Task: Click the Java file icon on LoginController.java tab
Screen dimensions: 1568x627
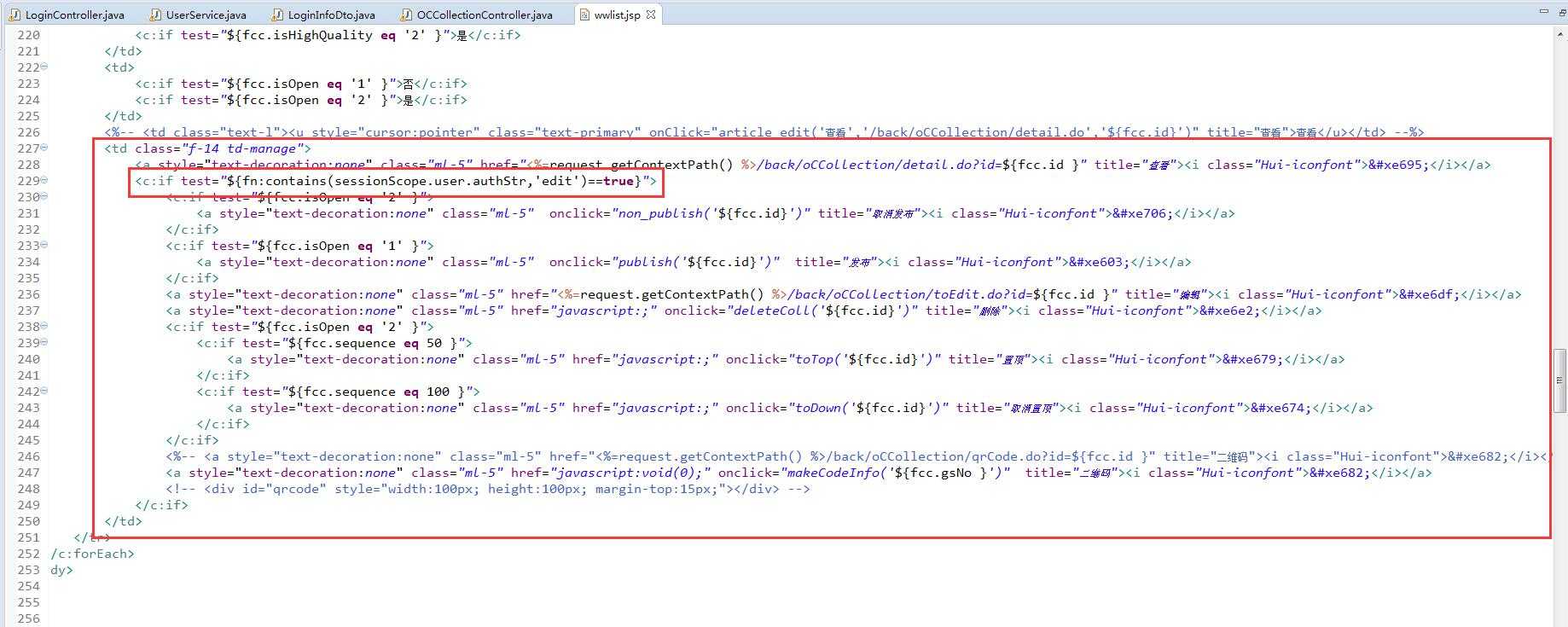Action: pyautogui.click(x=15, y=15)
